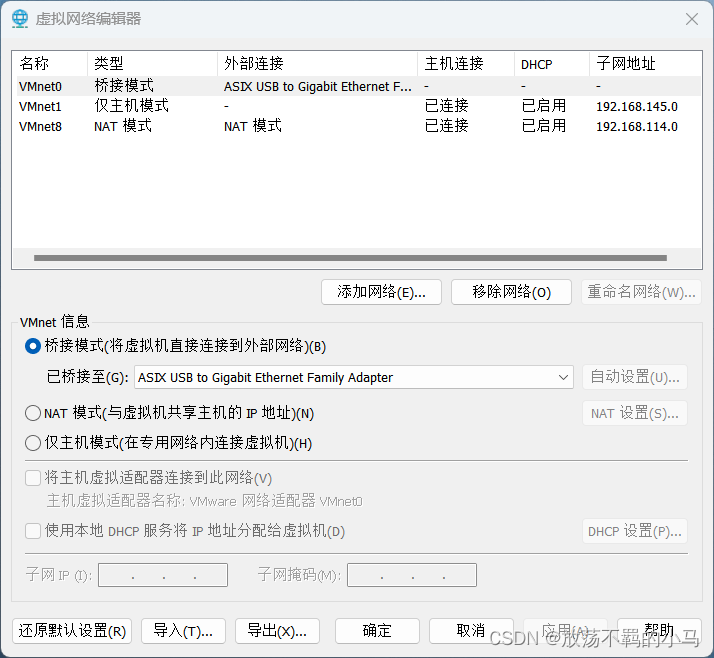Click the 帮助 button
Image resolution: width=714 pixels, height=658 pixels.
coord(659,631)
